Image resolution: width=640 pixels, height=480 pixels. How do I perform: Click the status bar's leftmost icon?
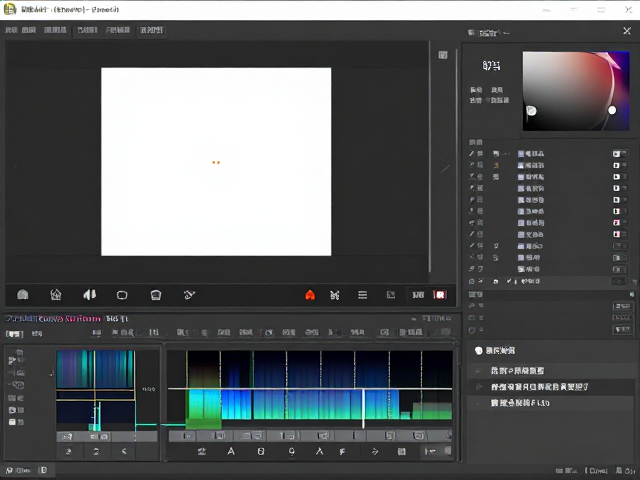[x=9, y=470]
